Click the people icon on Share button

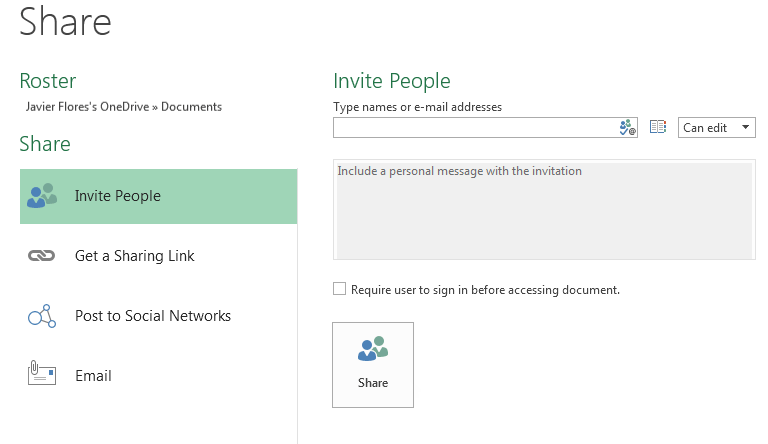tap(373, 349)
